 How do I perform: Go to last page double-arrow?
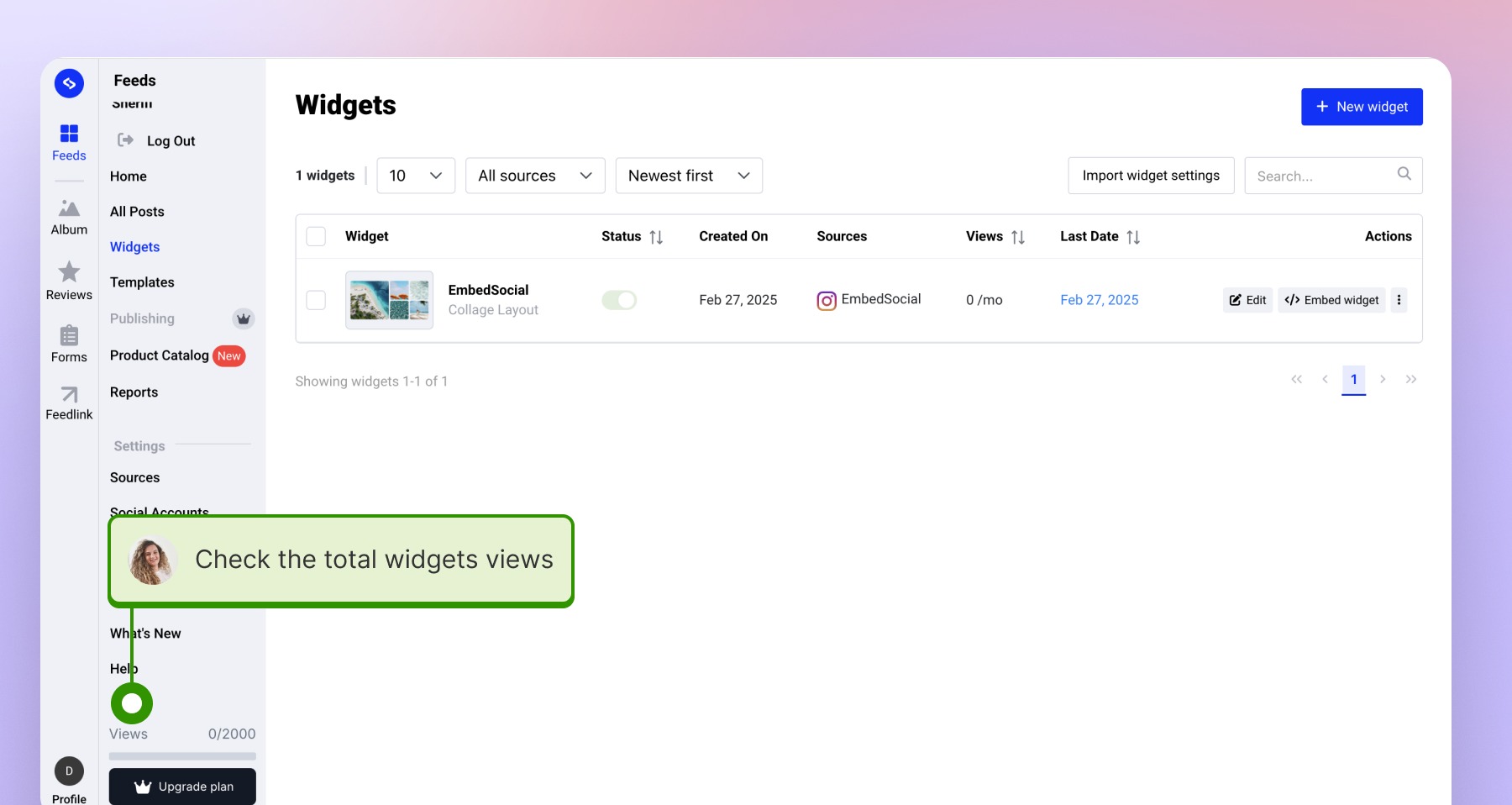click(1411, 379)
